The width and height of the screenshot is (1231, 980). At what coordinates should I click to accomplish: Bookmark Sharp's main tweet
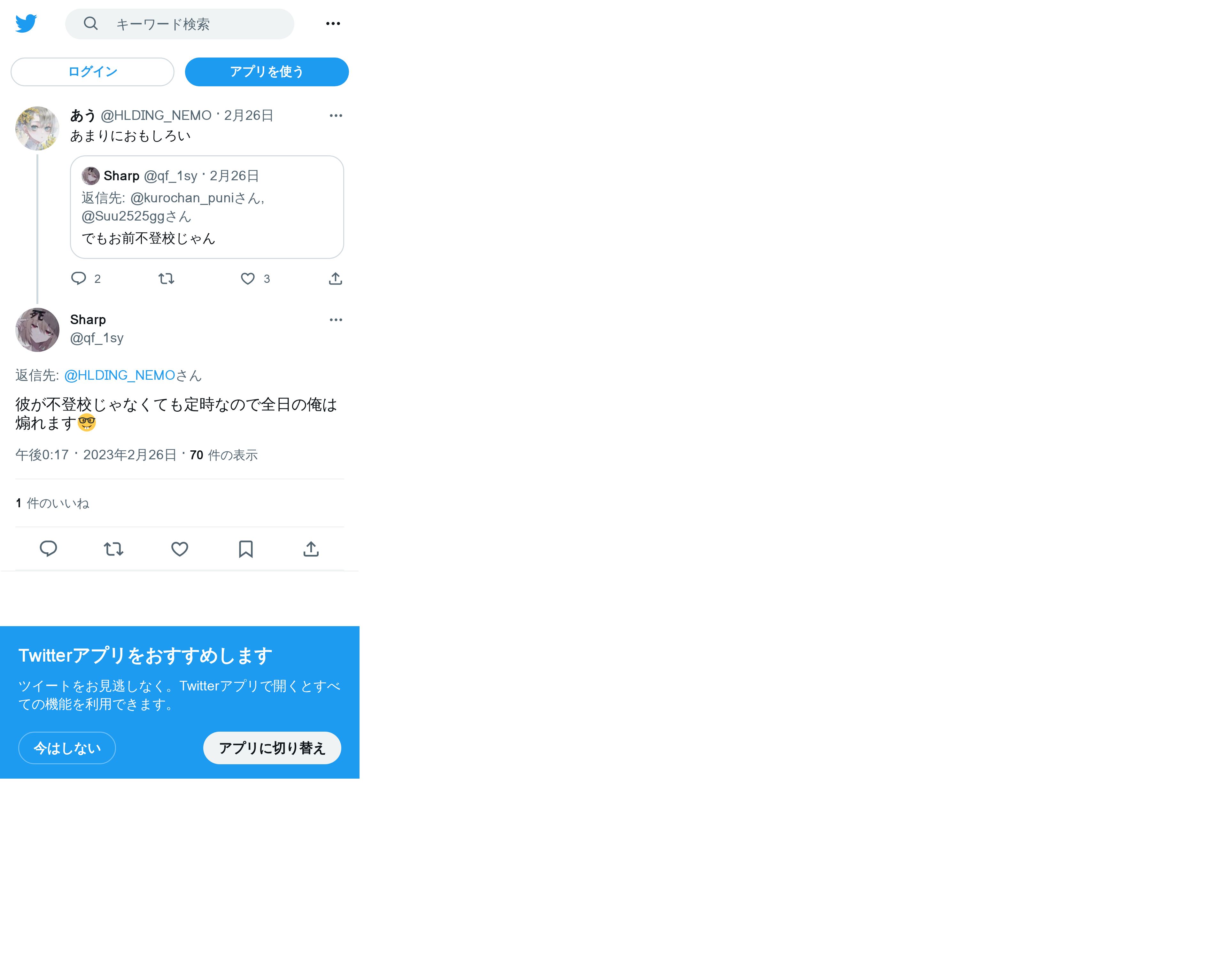pyautogui.click(x=246, y=549)
